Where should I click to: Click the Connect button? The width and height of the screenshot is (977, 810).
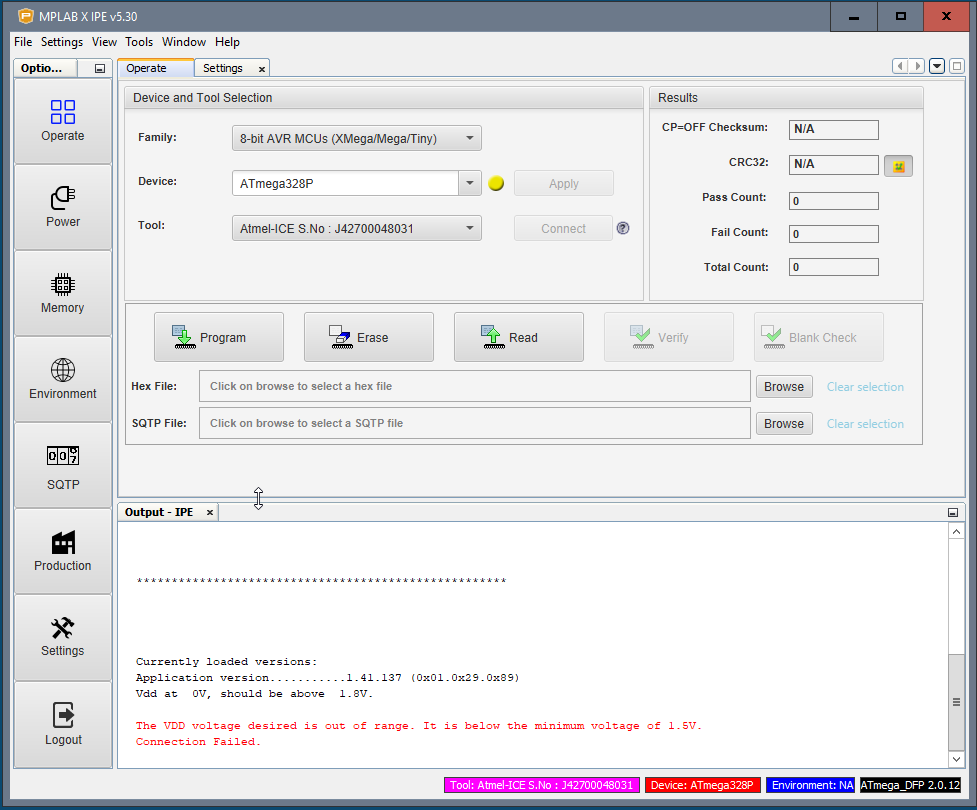tap(563, 228)
